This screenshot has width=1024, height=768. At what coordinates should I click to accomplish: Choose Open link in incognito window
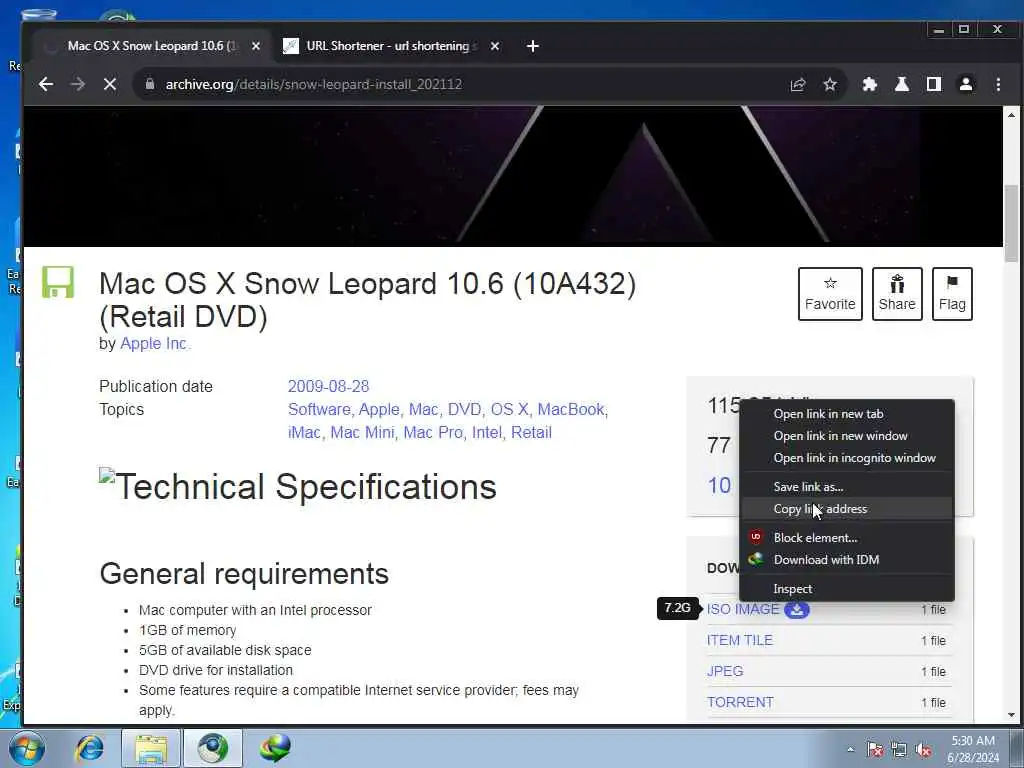847,458
